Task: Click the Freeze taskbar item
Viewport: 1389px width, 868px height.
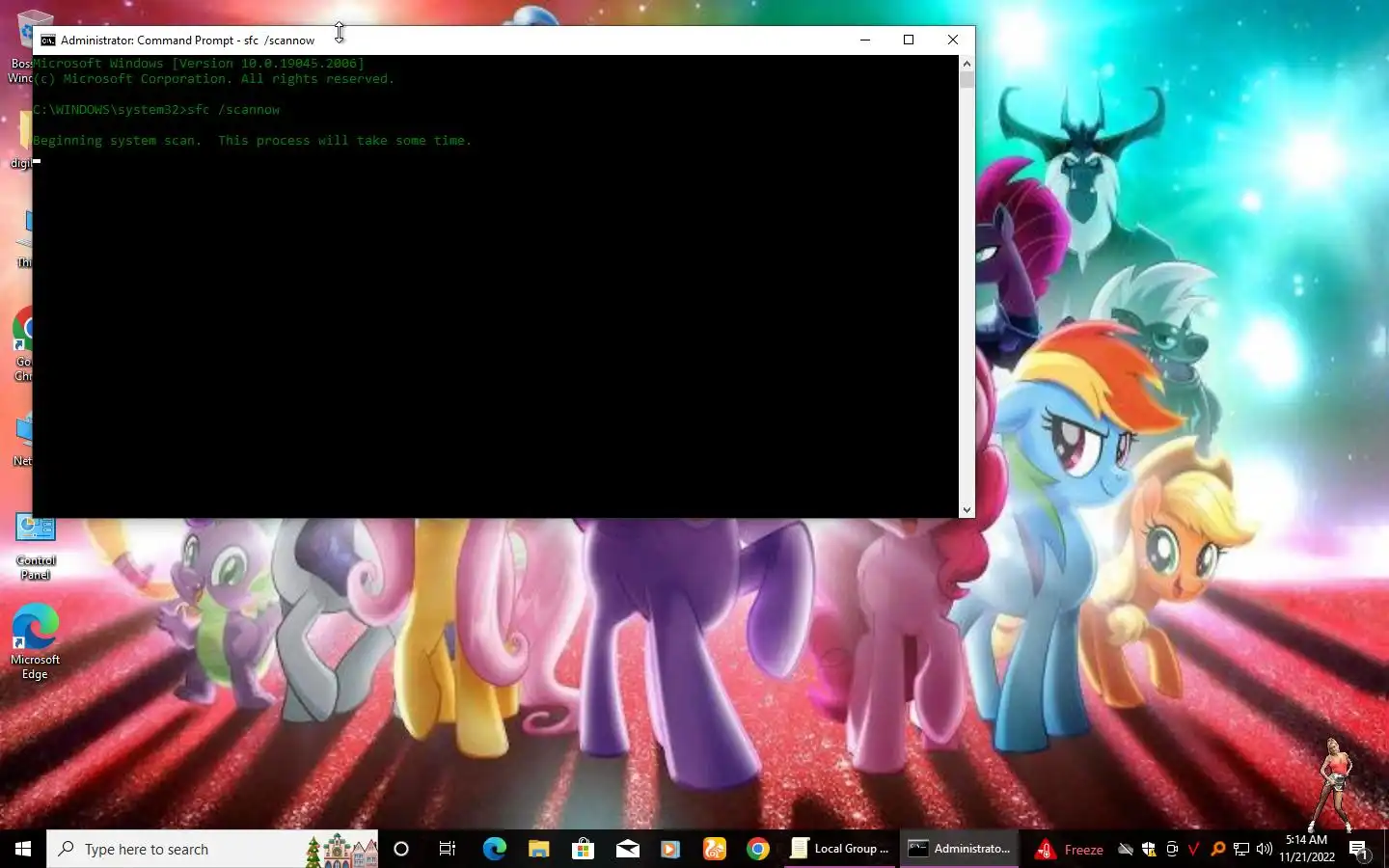Action: [1071, 850]
